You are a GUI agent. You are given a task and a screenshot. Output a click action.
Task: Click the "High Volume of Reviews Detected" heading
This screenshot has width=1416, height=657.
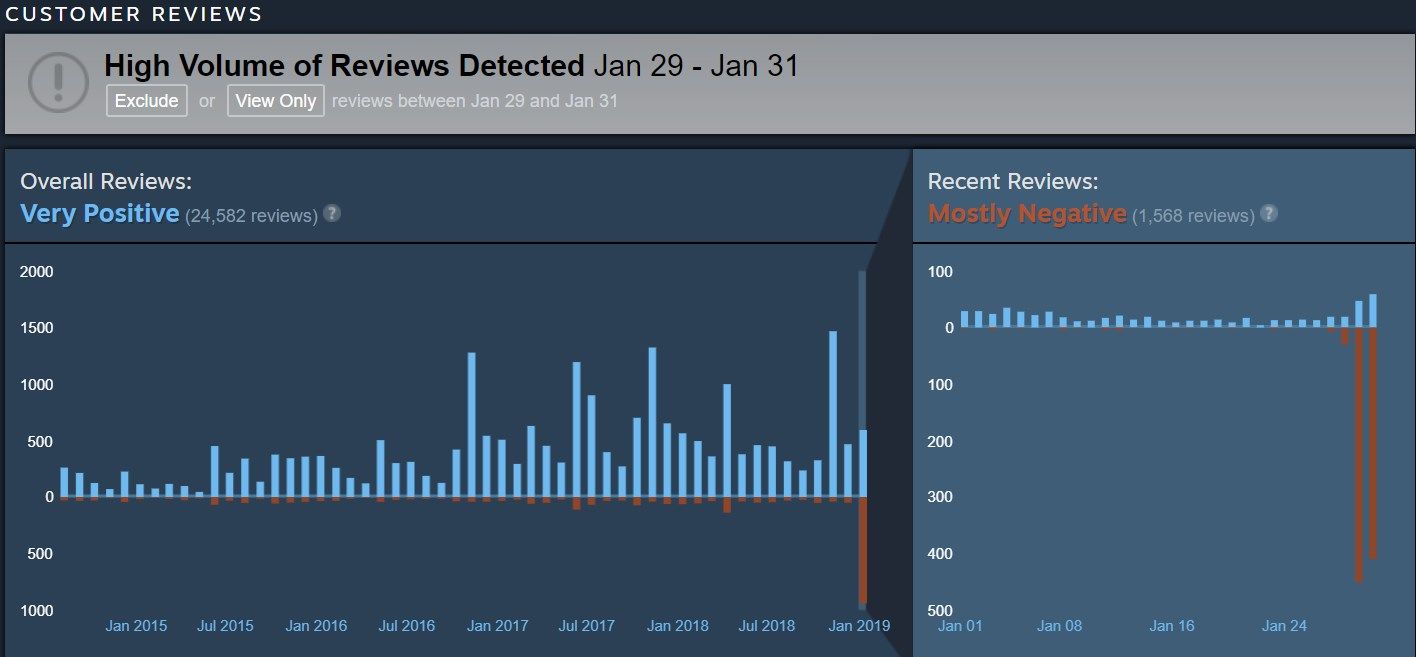[344, 66]
